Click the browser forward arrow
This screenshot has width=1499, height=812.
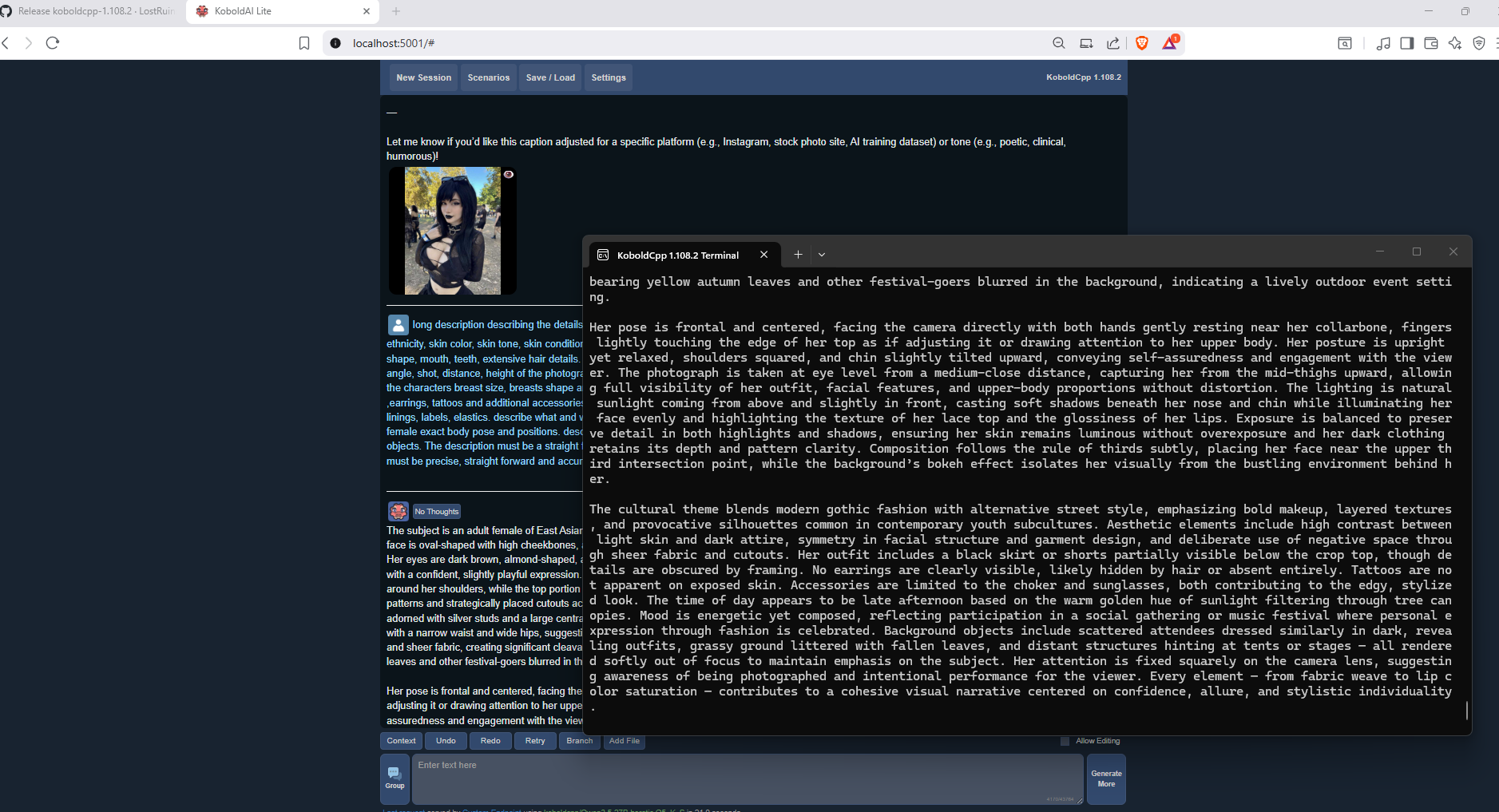pos(29,43)
